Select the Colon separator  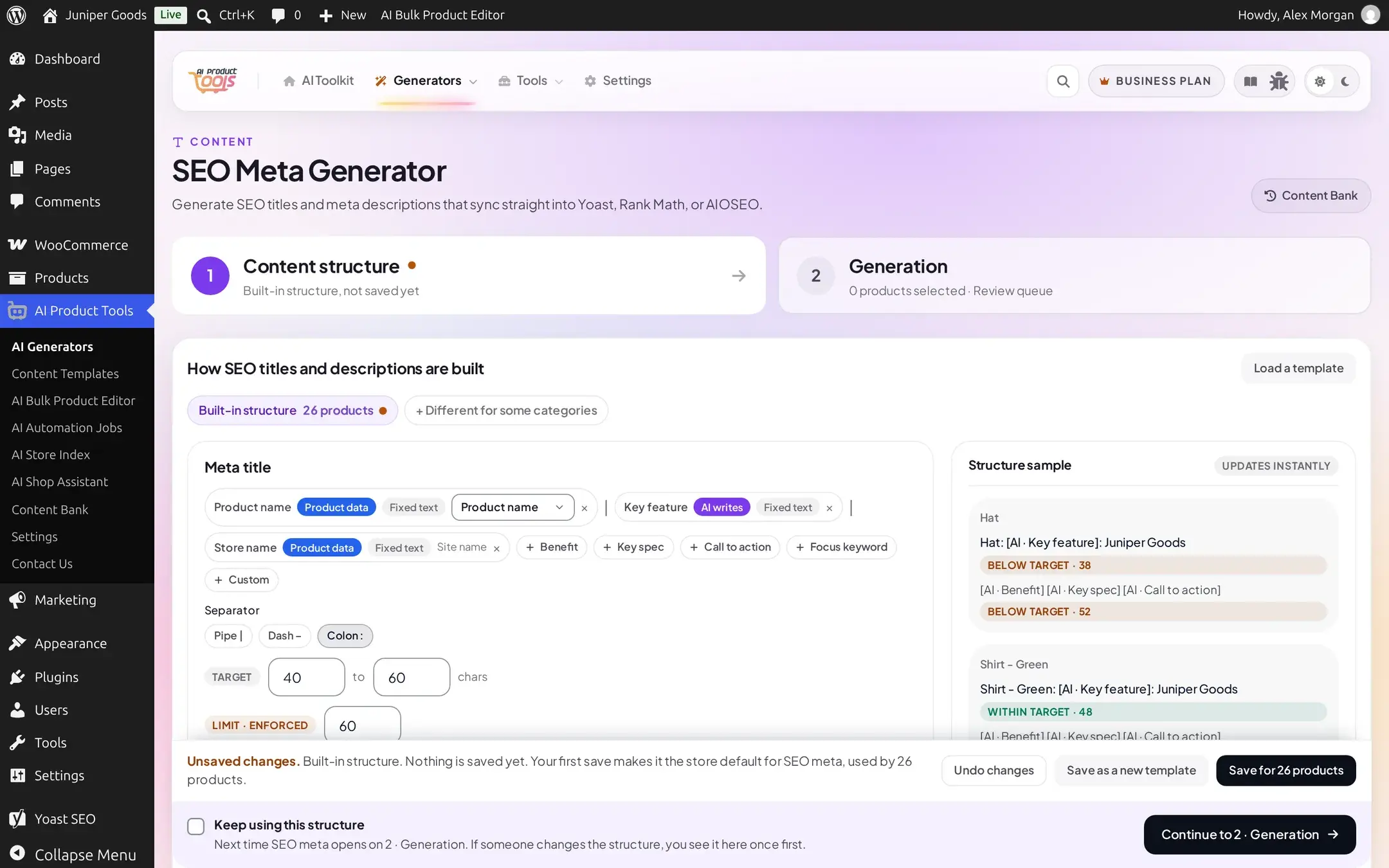(x=345, y=636)
